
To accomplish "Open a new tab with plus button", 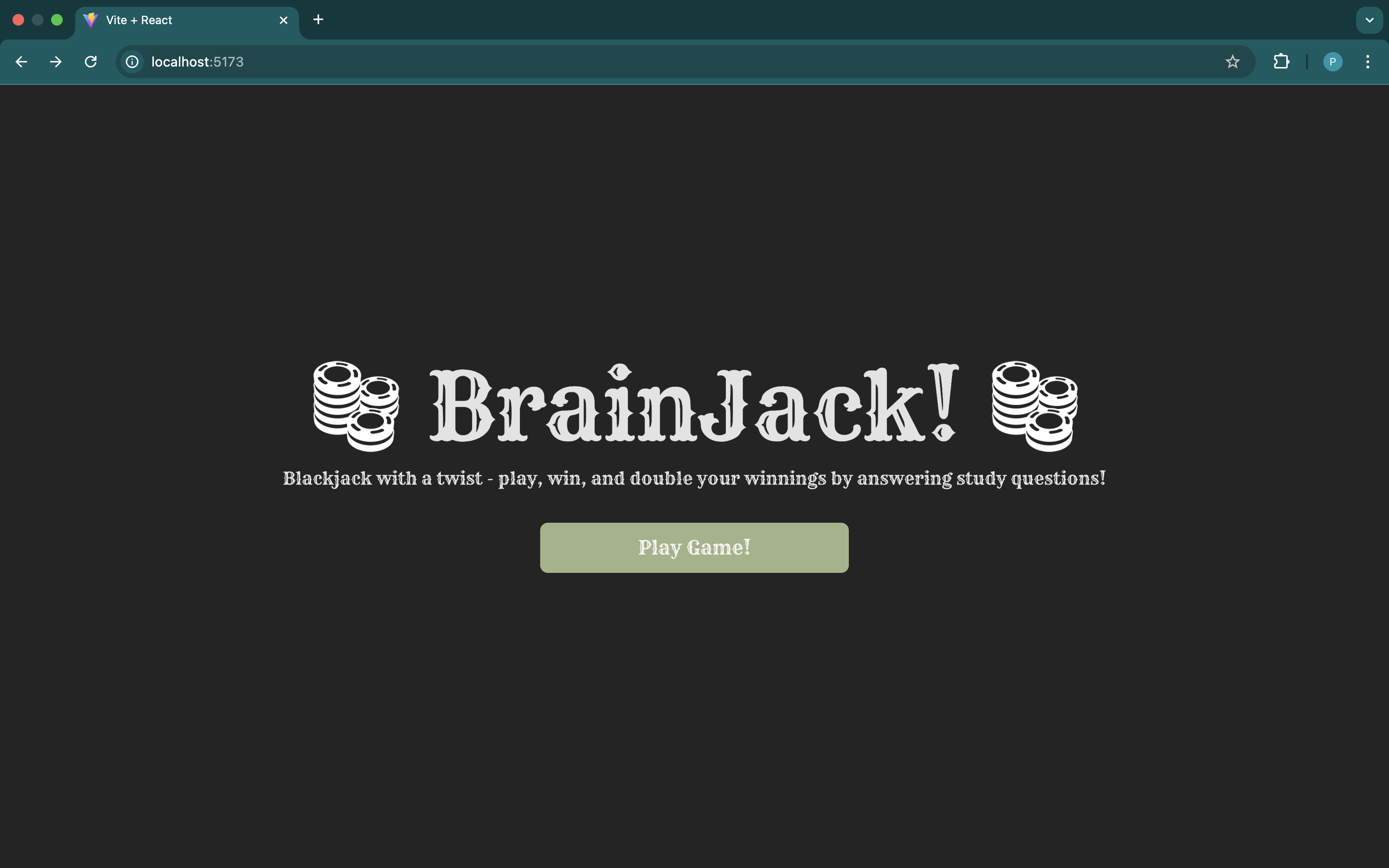I will [x=318, y=20].
